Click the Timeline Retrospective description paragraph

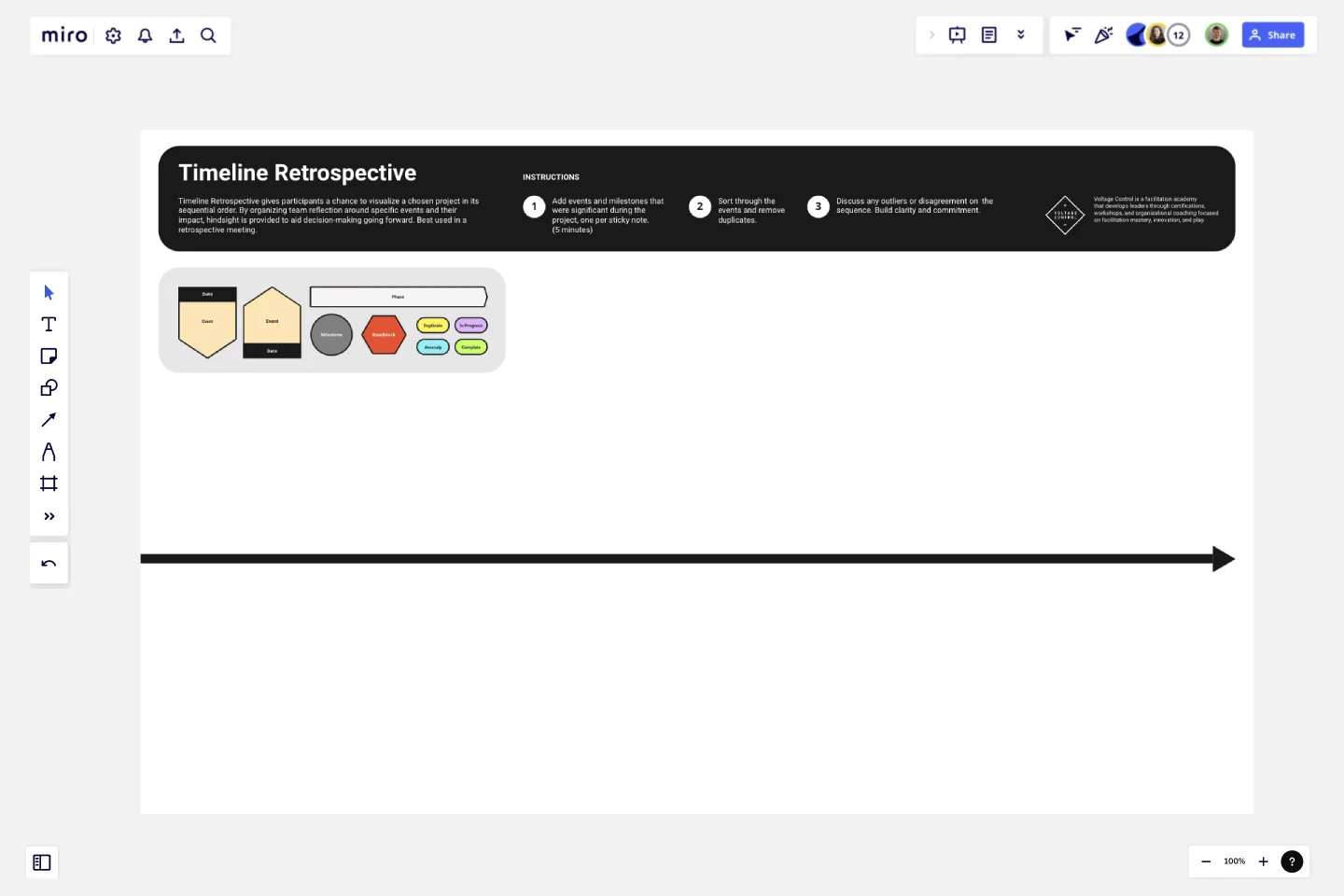[x=329, y=216]
